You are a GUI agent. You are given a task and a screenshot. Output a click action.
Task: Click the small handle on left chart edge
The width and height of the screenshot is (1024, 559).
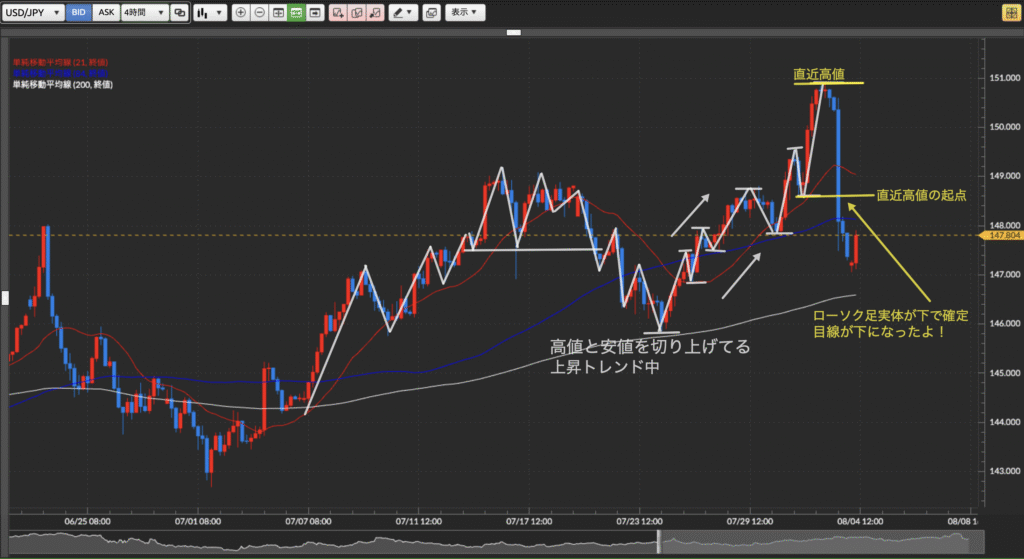click(5, 298)
